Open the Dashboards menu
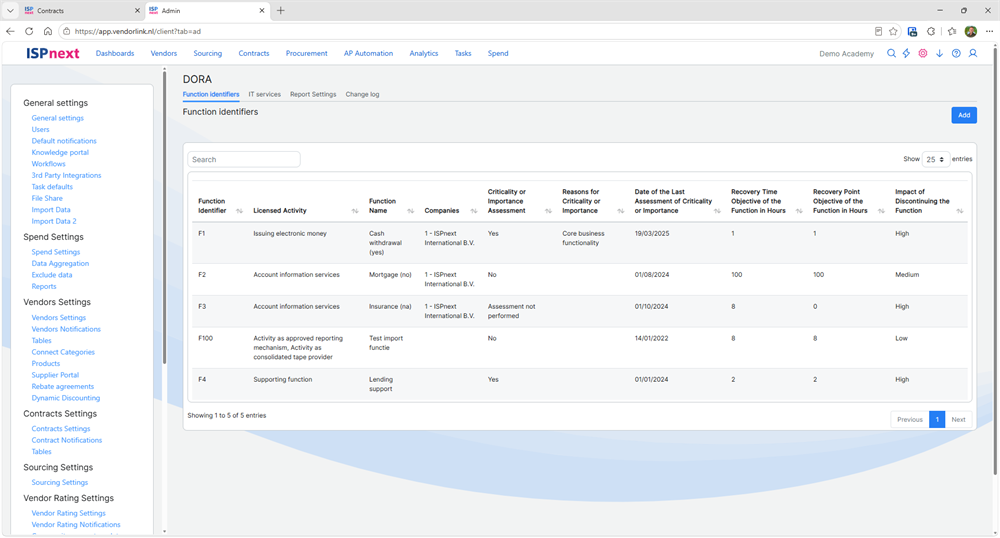The width and height of the screenshot is (1000, 538). pyautogui.click(x=115, y=54)
